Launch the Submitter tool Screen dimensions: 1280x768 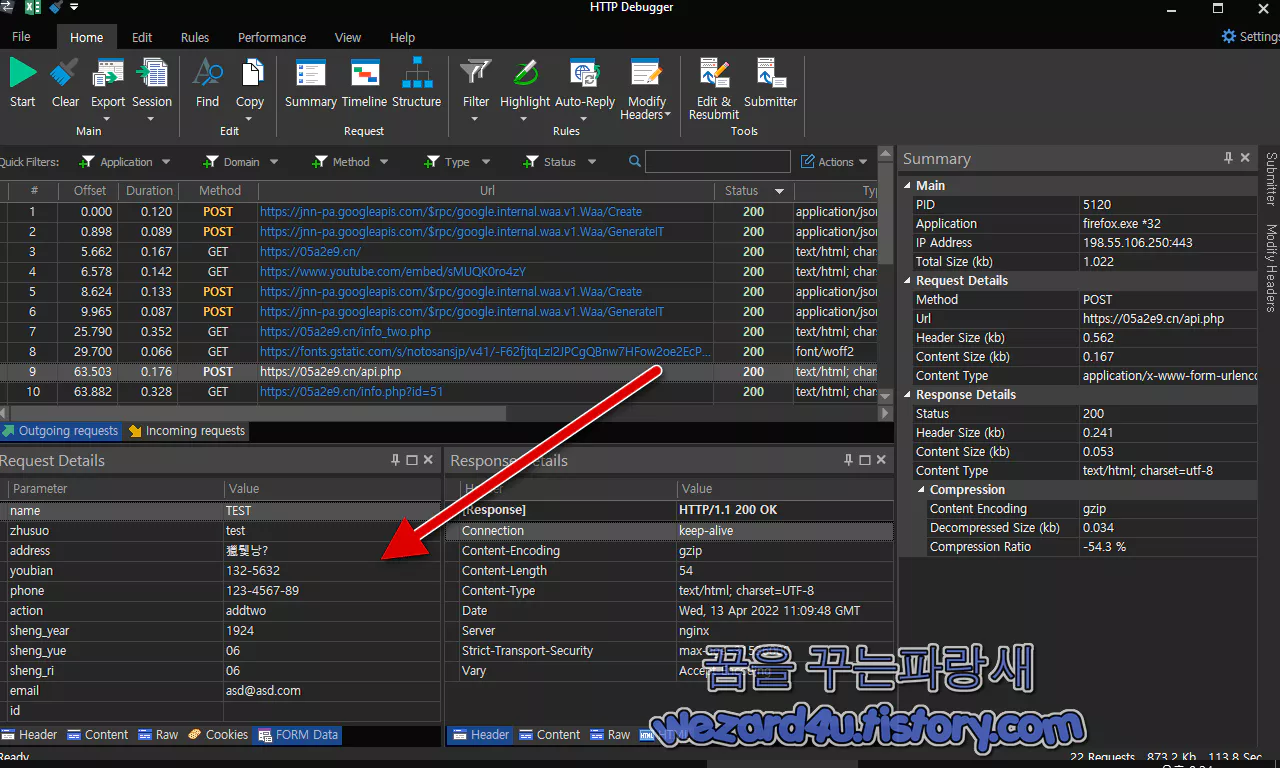[x=770, y=73]
